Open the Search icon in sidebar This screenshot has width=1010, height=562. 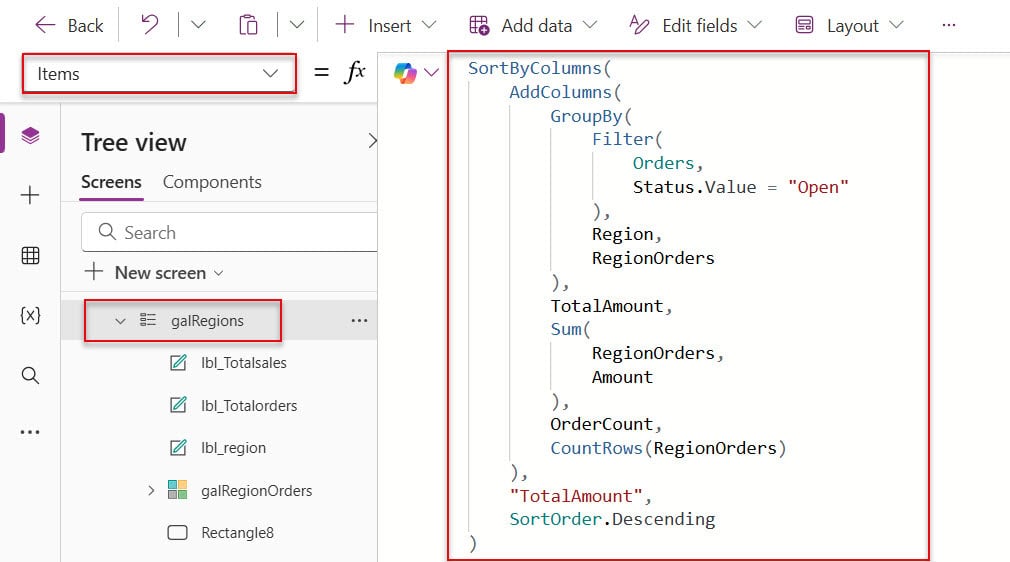click(30, 375)
